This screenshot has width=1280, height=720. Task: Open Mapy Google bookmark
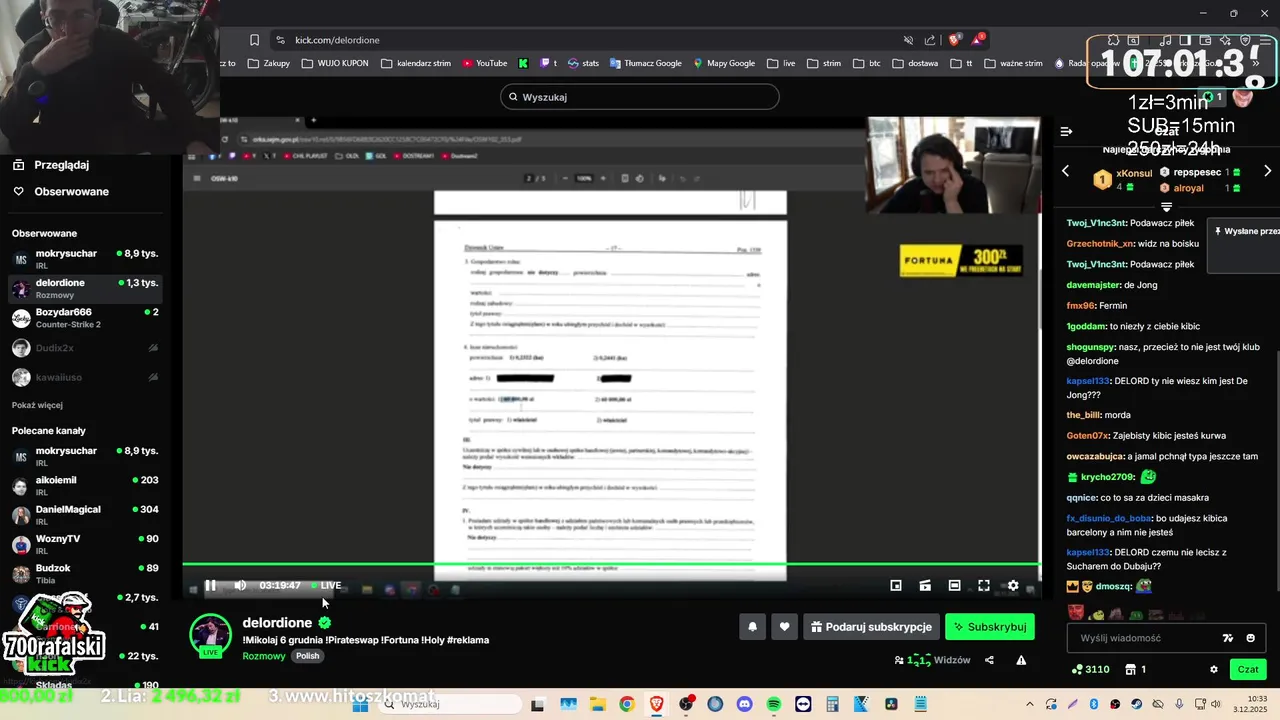[724, 63]
